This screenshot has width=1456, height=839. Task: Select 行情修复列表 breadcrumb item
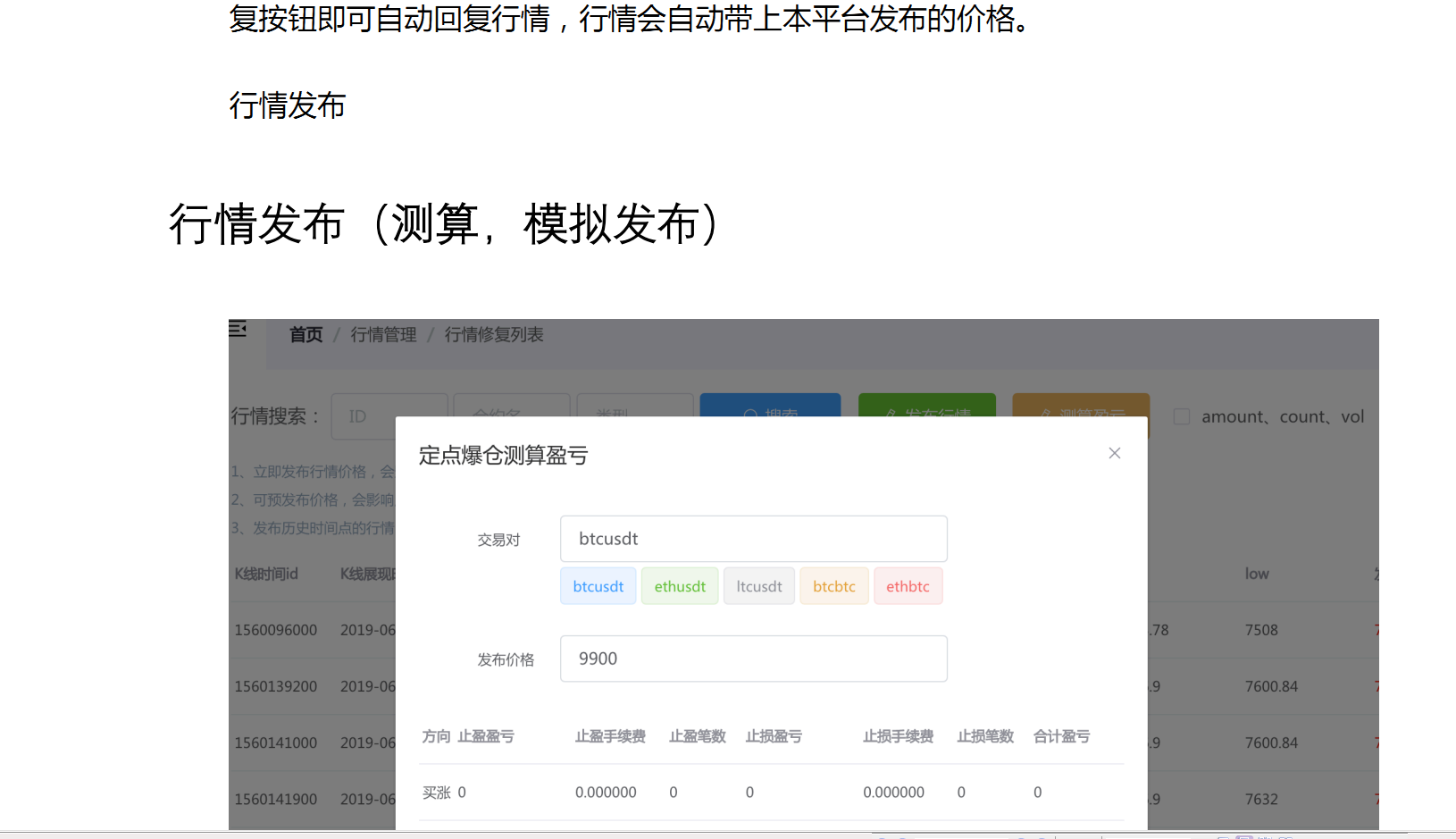pos(494,334)
